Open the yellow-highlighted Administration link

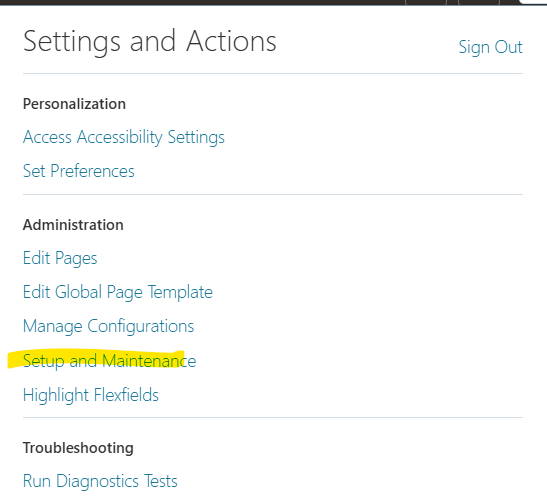[x=110, y=360]
